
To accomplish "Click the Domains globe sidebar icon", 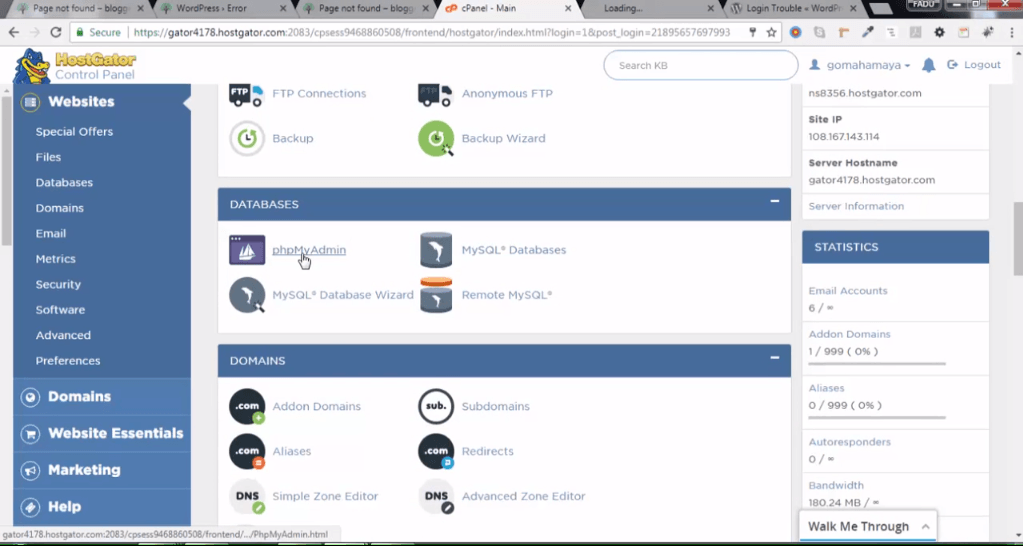I will (30, 397).
